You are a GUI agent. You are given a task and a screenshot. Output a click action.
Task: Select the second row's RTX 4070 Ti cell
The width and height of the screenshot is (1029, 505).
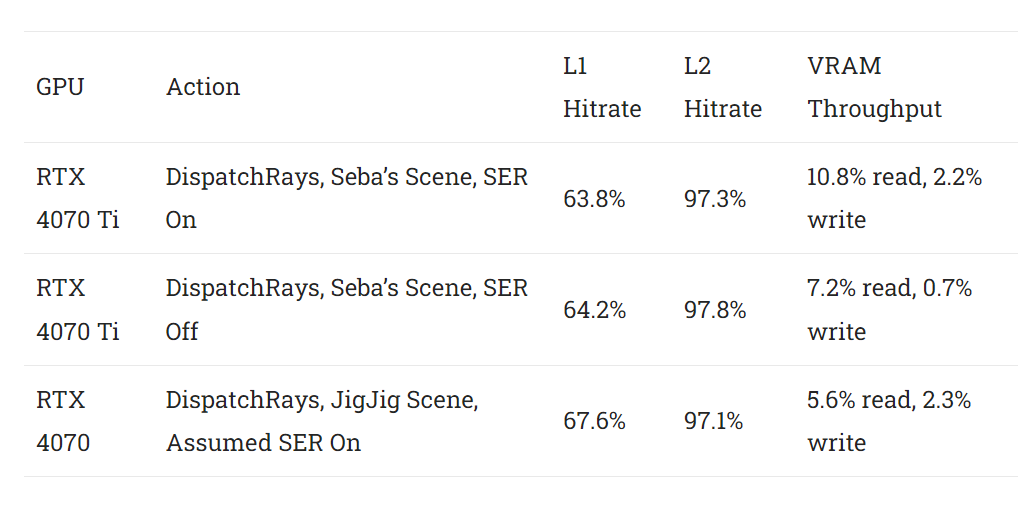coord(77,309)
